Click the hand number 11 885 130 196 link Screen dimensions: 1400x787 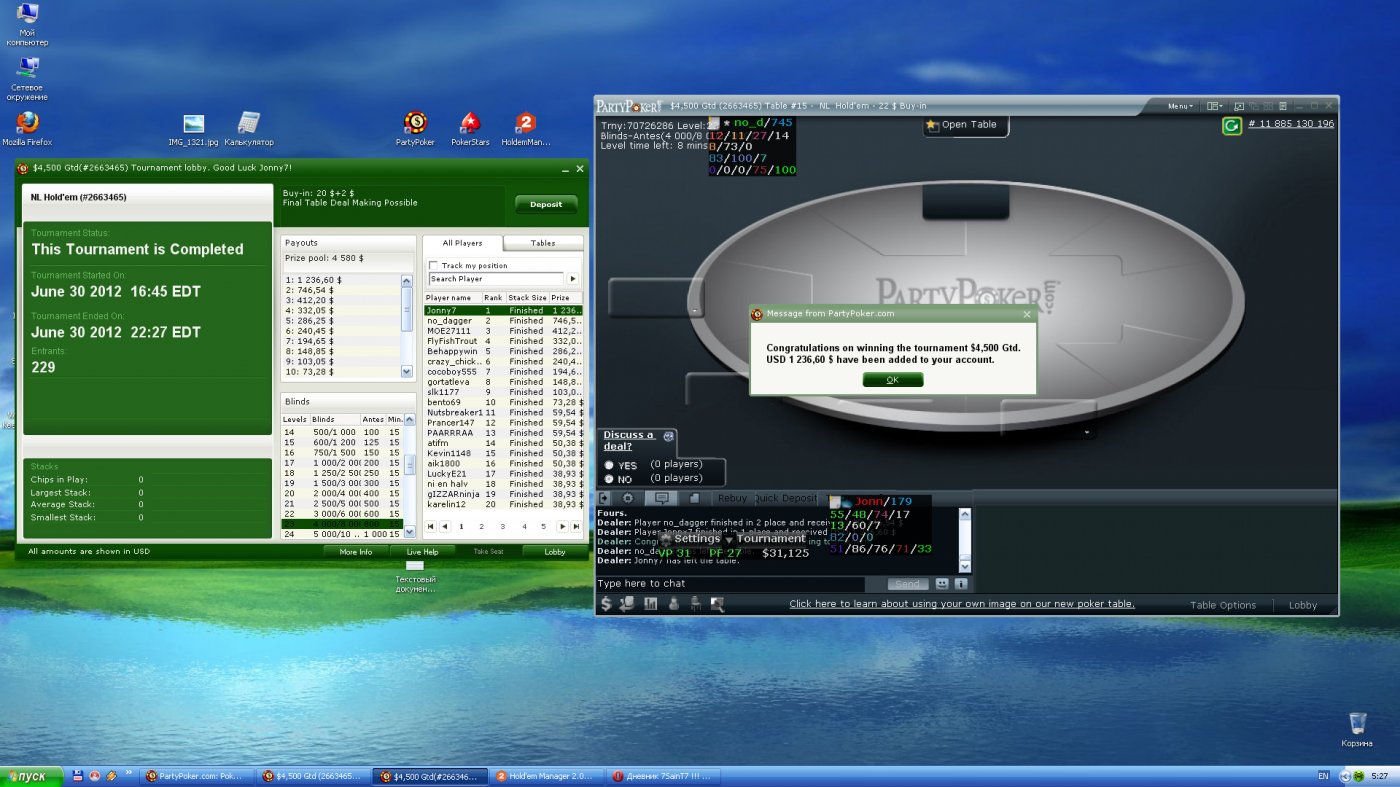click(1291, 124)
